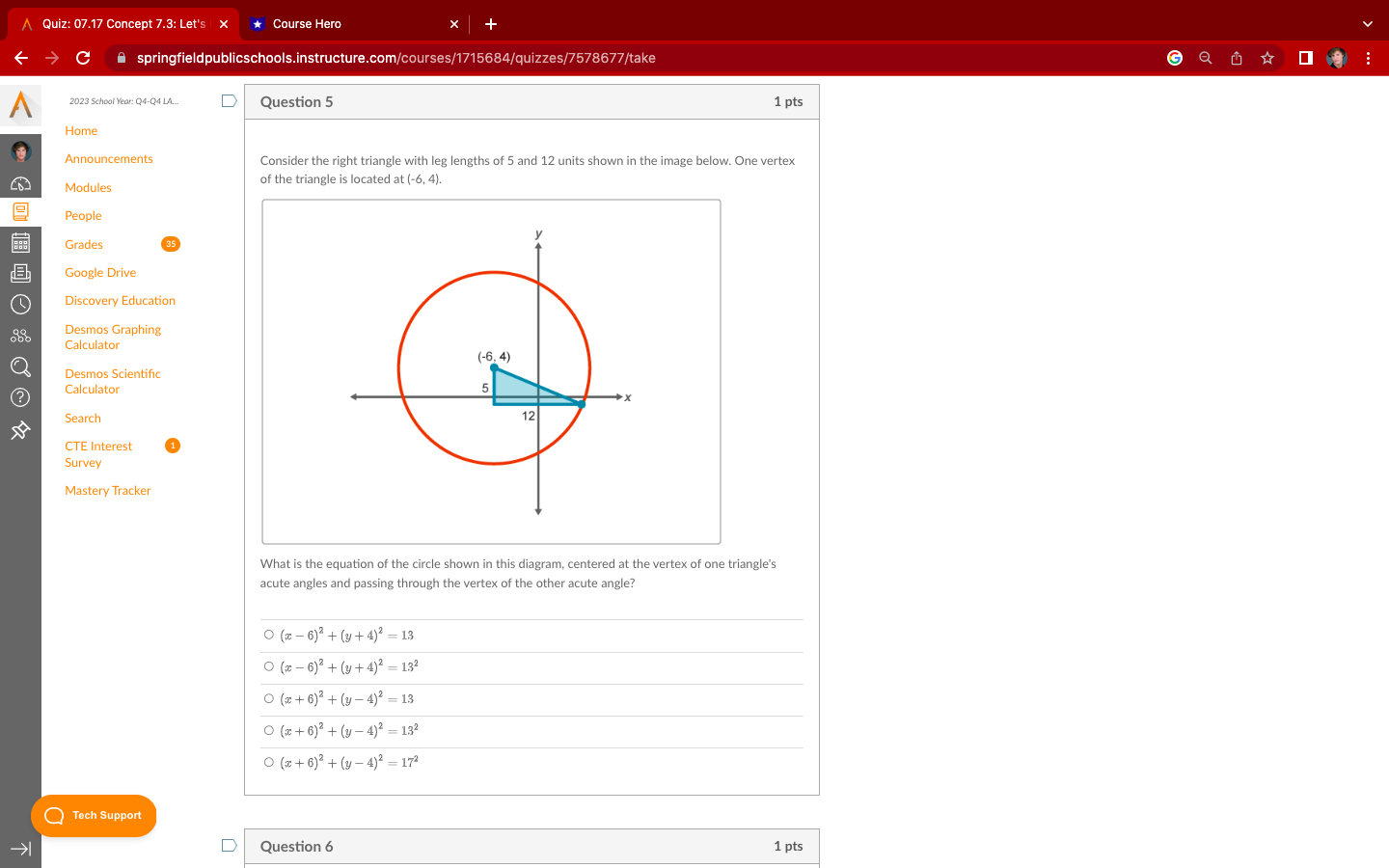The height and width of the screenshot is (868, 1389).
Task: Select answer (x−6)²+(y+4)²=13
Action: click(x=269, y=635)
